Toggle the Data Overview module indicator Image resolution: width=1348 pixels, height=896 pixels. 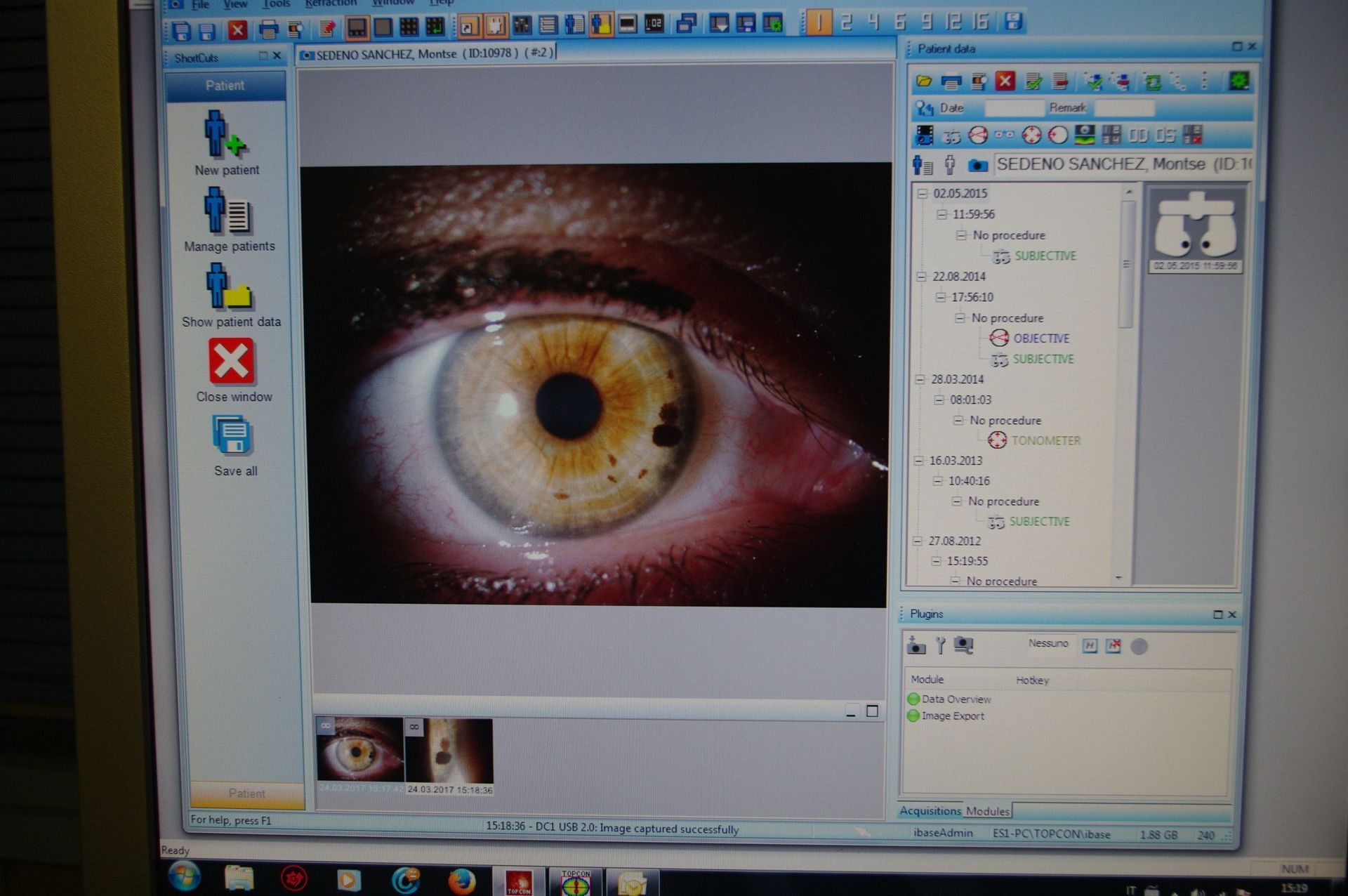(x=913, y=699)
